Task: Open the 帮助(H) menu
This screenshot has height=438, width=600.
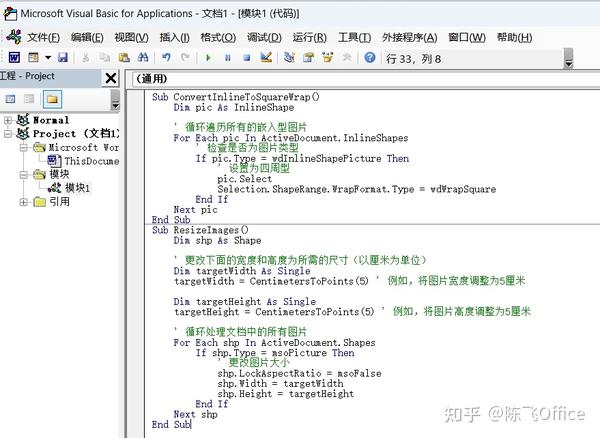Action: pos(514,37)
